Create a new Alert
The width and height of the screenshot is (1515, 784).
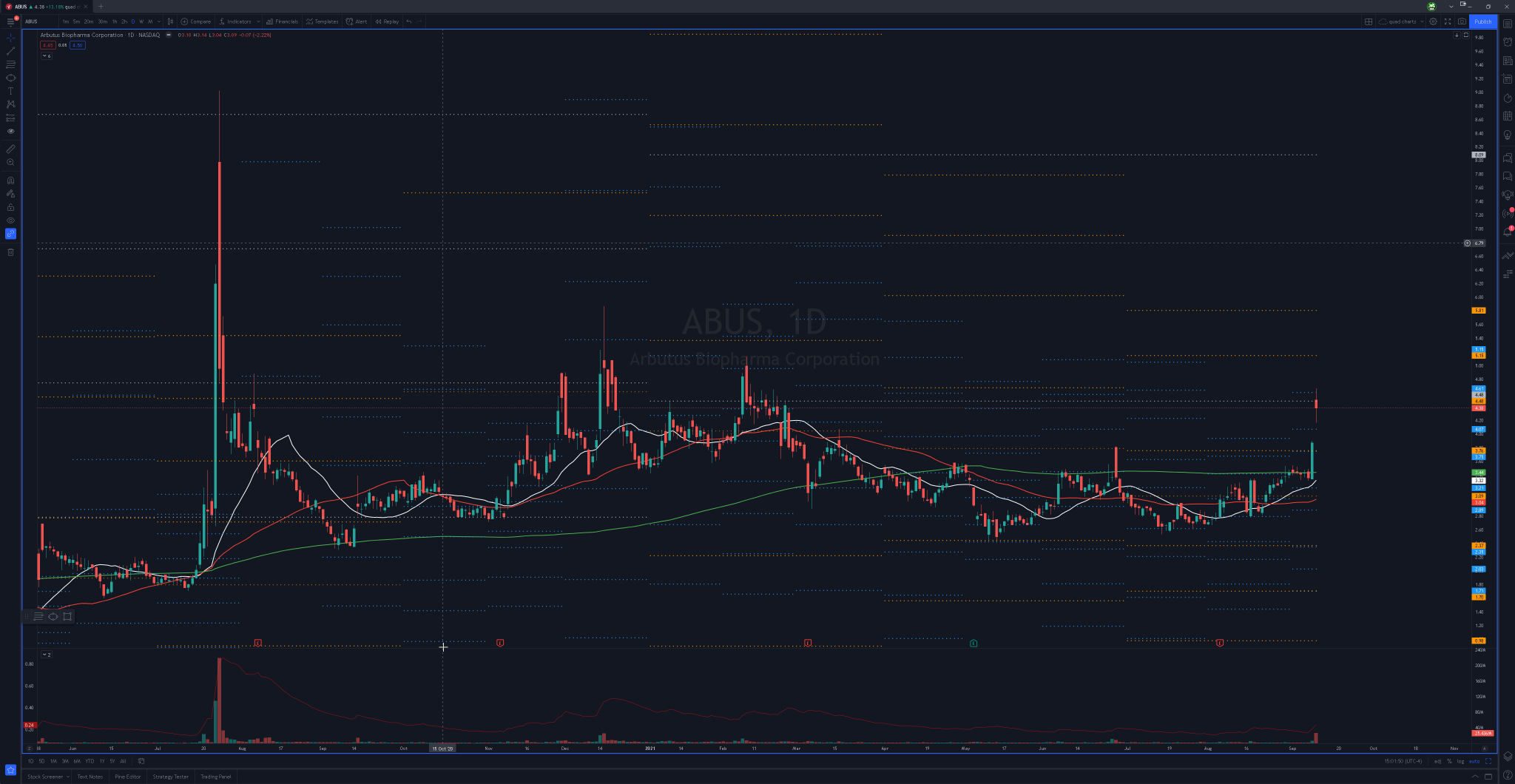point(357,21)
